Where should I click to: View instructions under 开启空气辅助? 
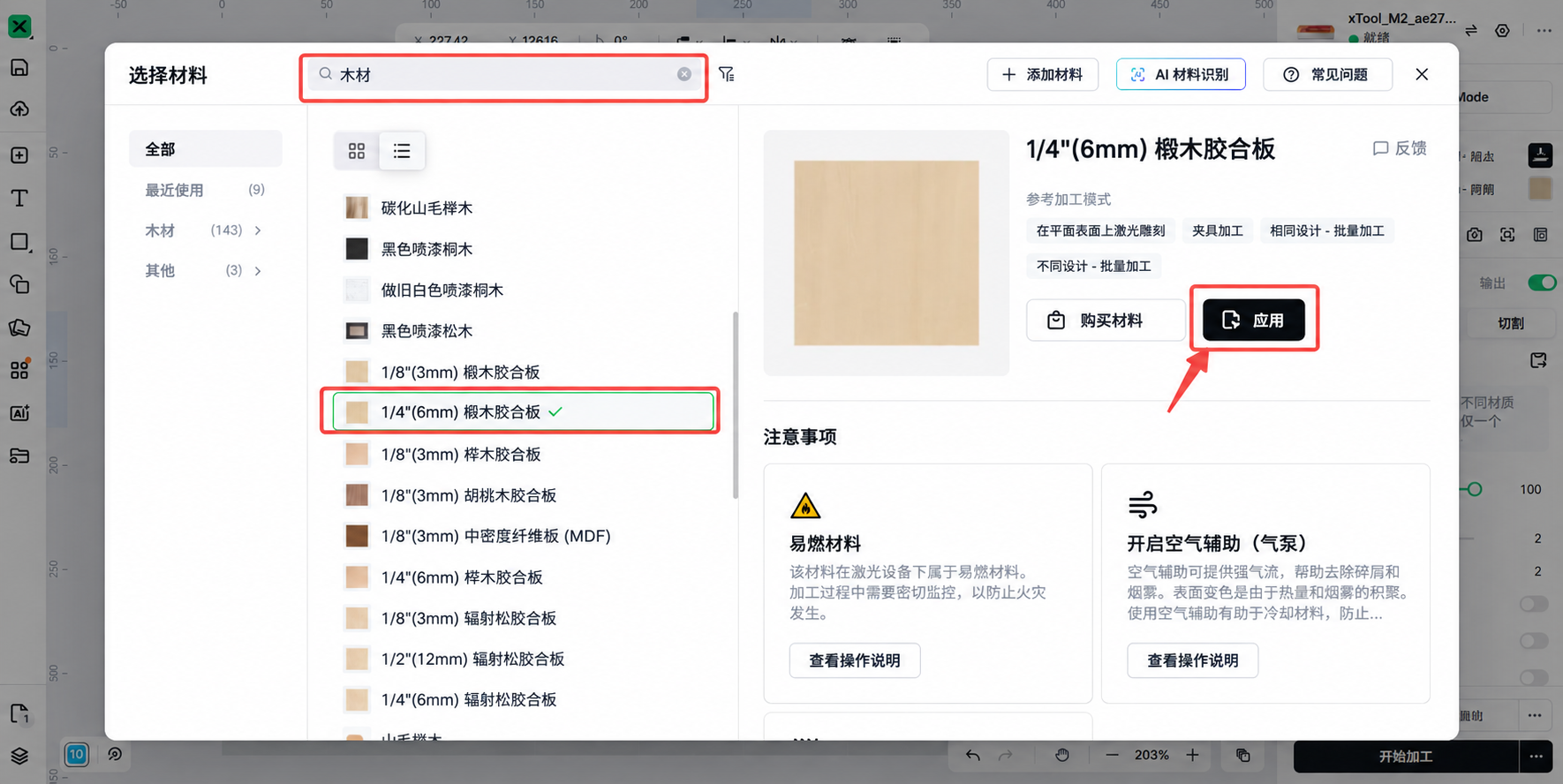click(x=1192, y=660)
